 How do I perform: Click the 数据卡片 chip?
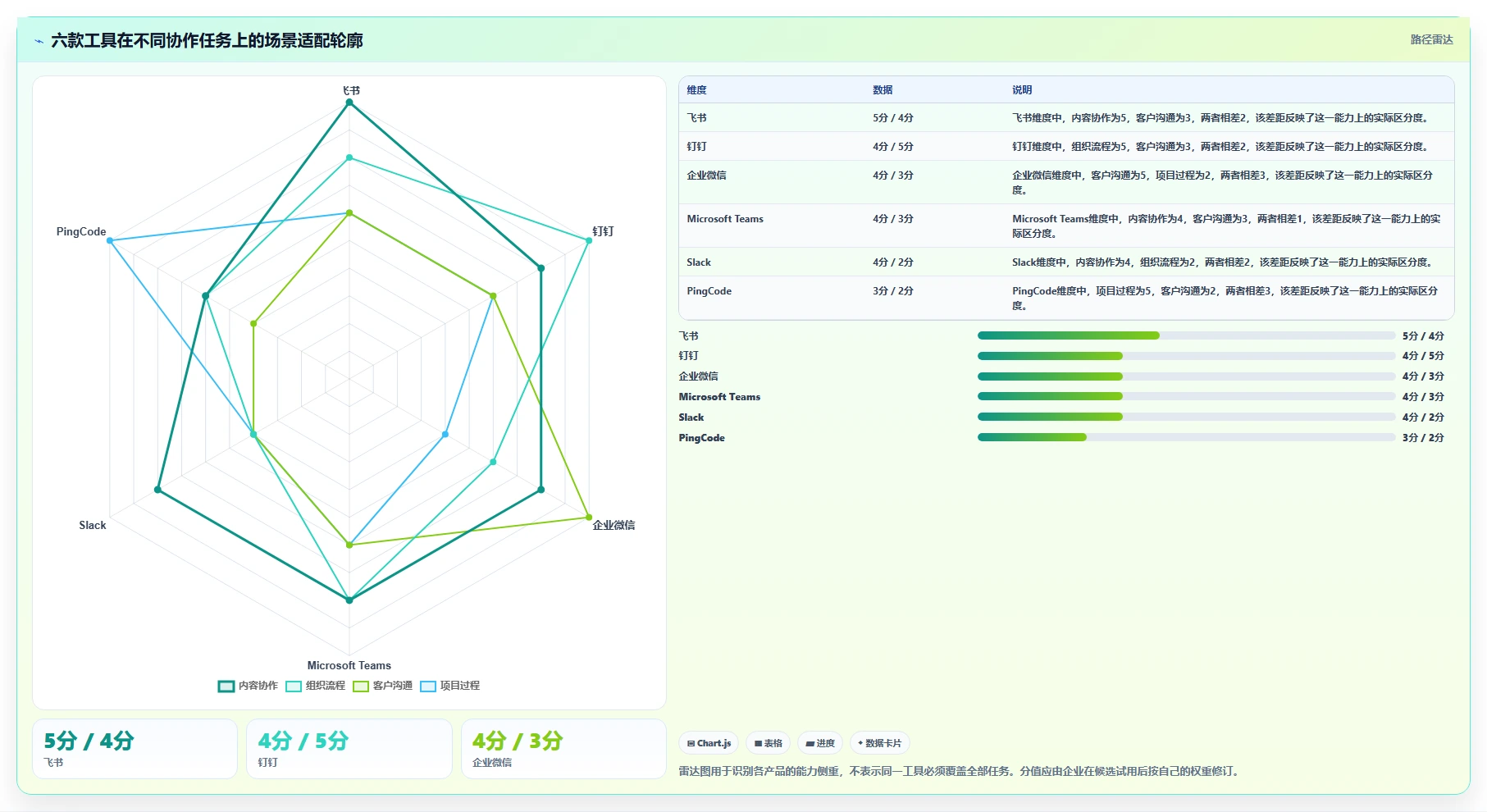coord(879,743)
